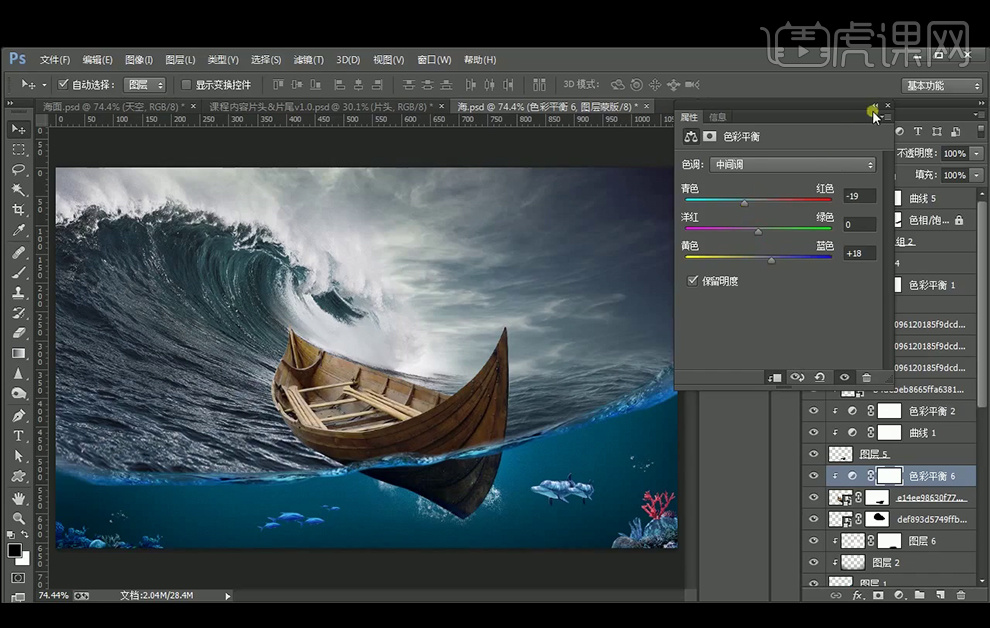The image size is (990, 628).
Task: Switch to the 信息 tab
Action: pos(717,117)
